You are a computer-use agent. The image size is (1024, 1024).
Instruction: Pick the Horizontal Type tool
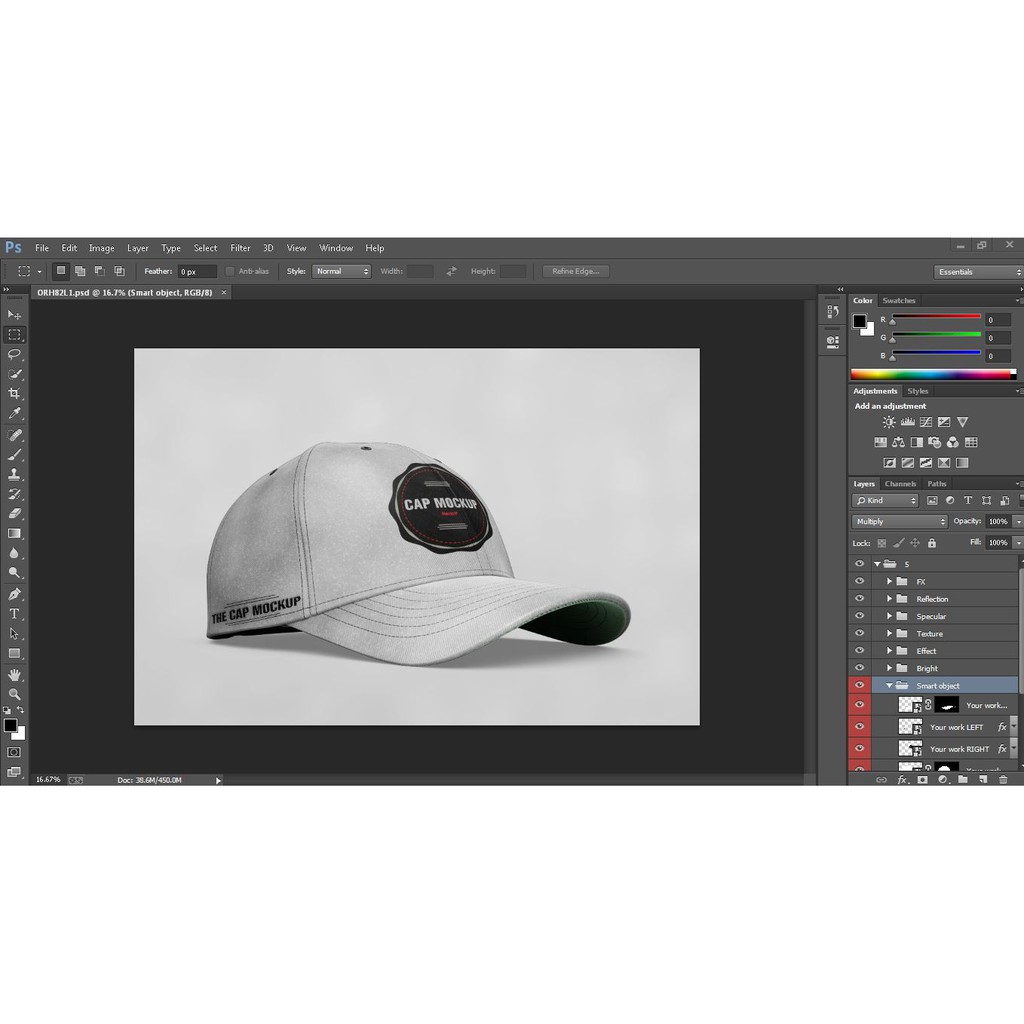(14, 613)
